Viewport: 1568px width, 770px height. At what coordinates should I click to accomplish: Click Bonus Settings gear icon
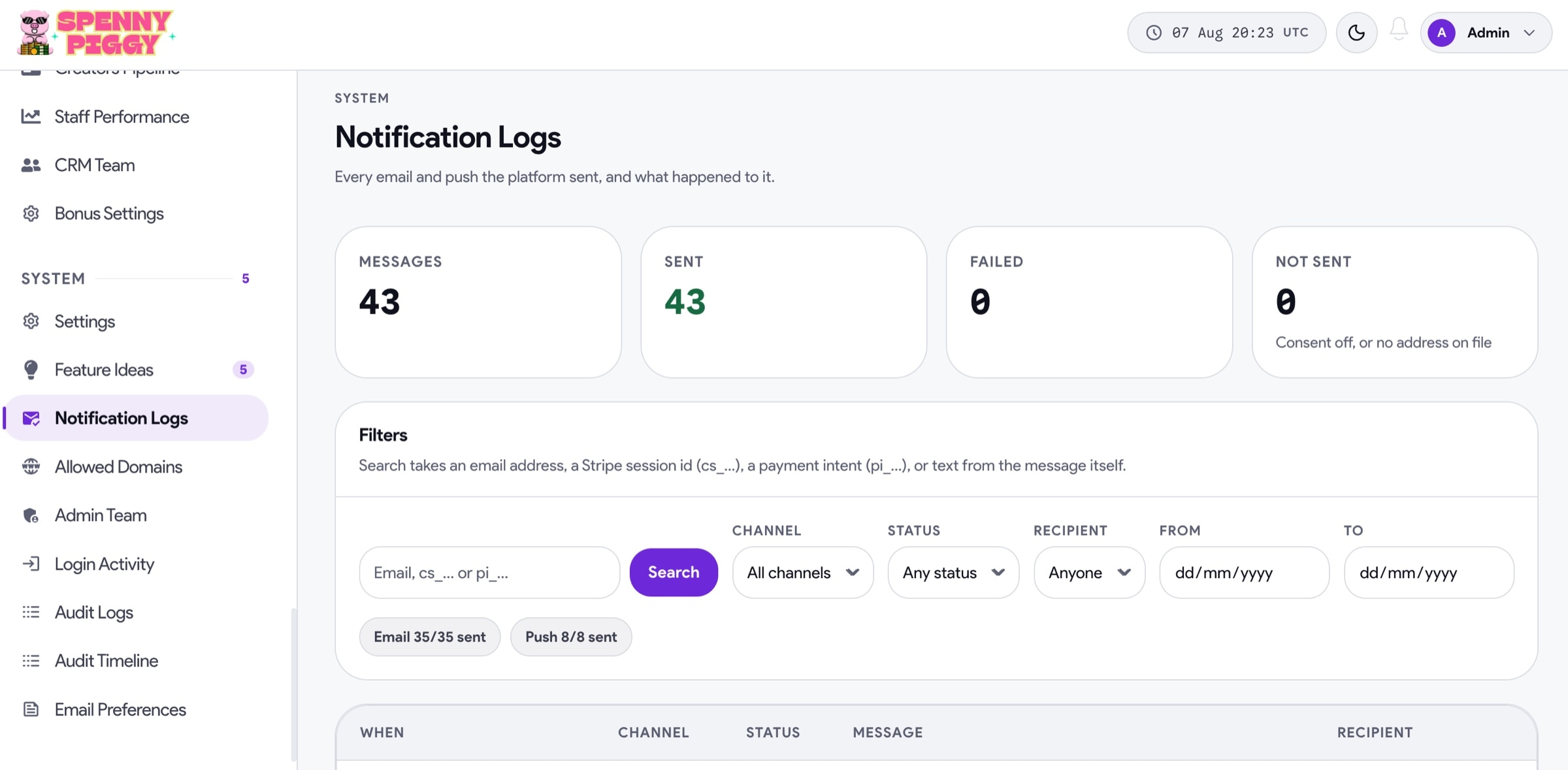point(31,214)
